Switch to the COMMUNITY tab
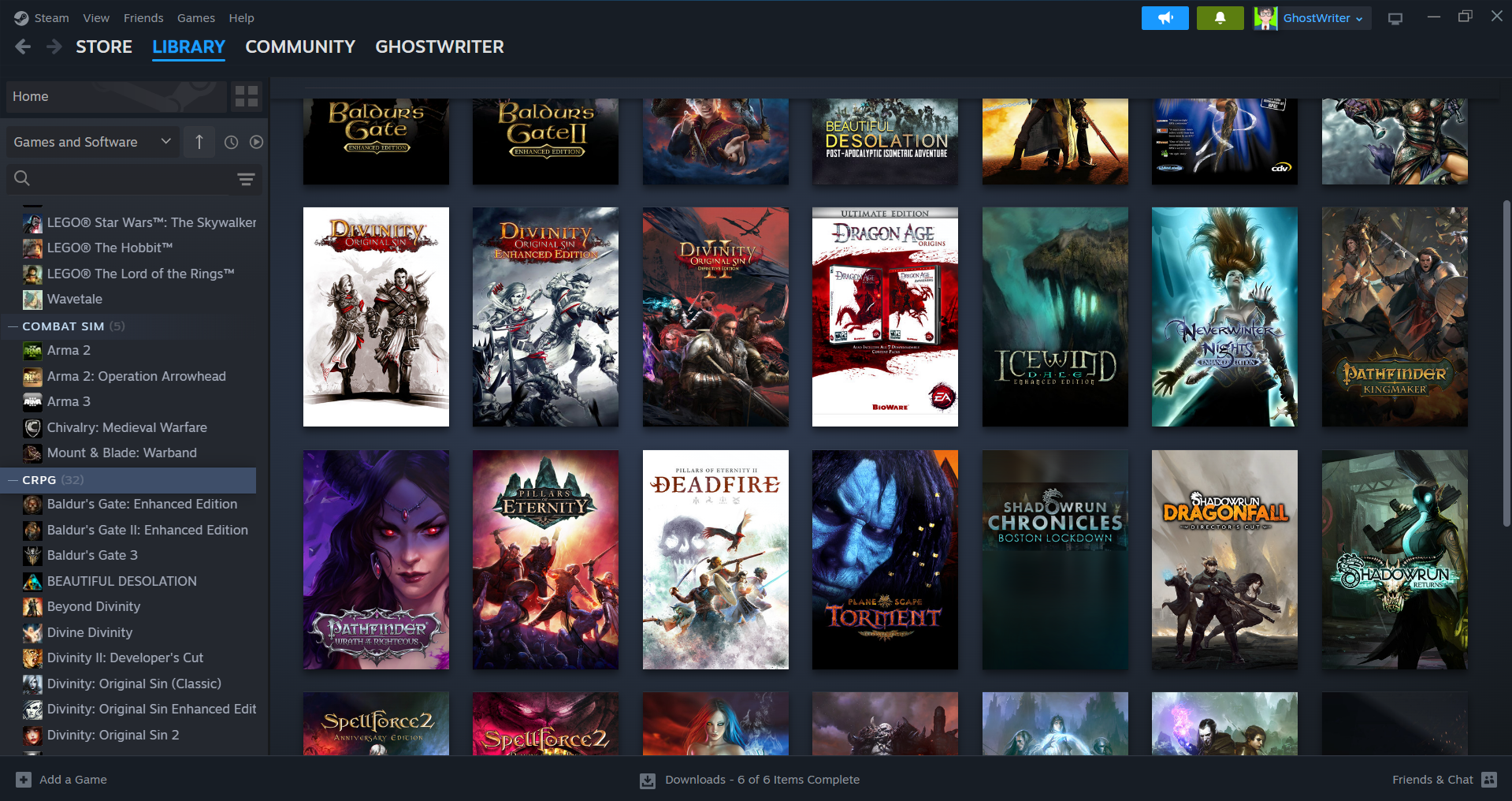1512x801 pixels. [x=299, y=47]
